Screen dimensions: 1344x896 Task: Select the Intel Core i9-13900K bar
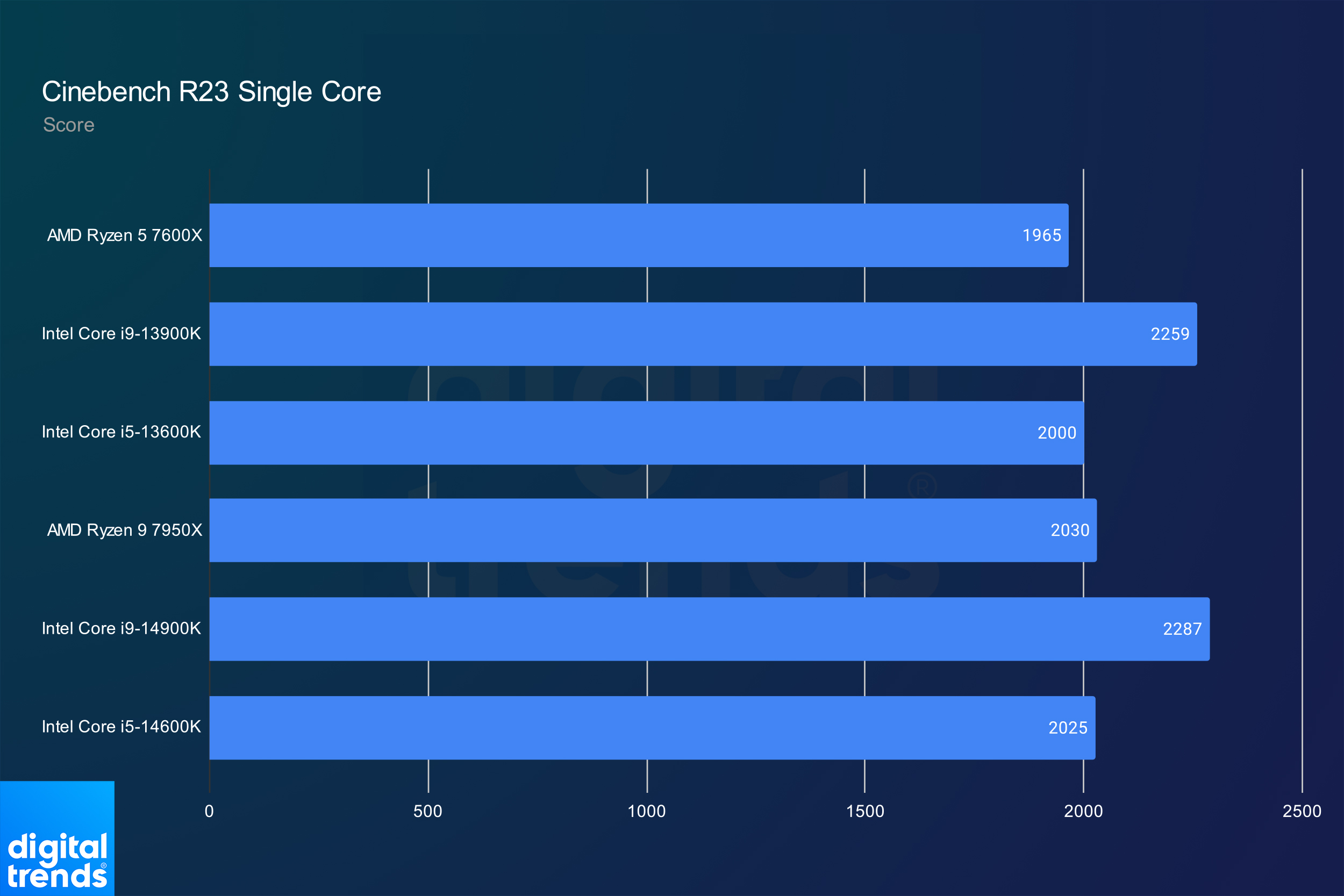703,334
